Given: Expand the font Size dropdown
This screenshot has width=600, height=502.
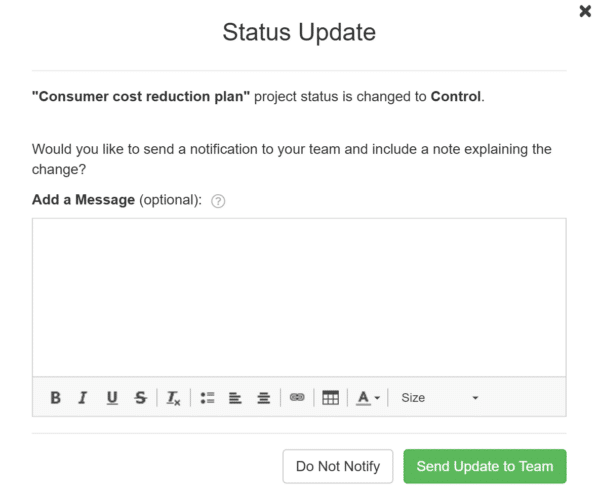Looking at the screenshot, I should click(440, 398).
